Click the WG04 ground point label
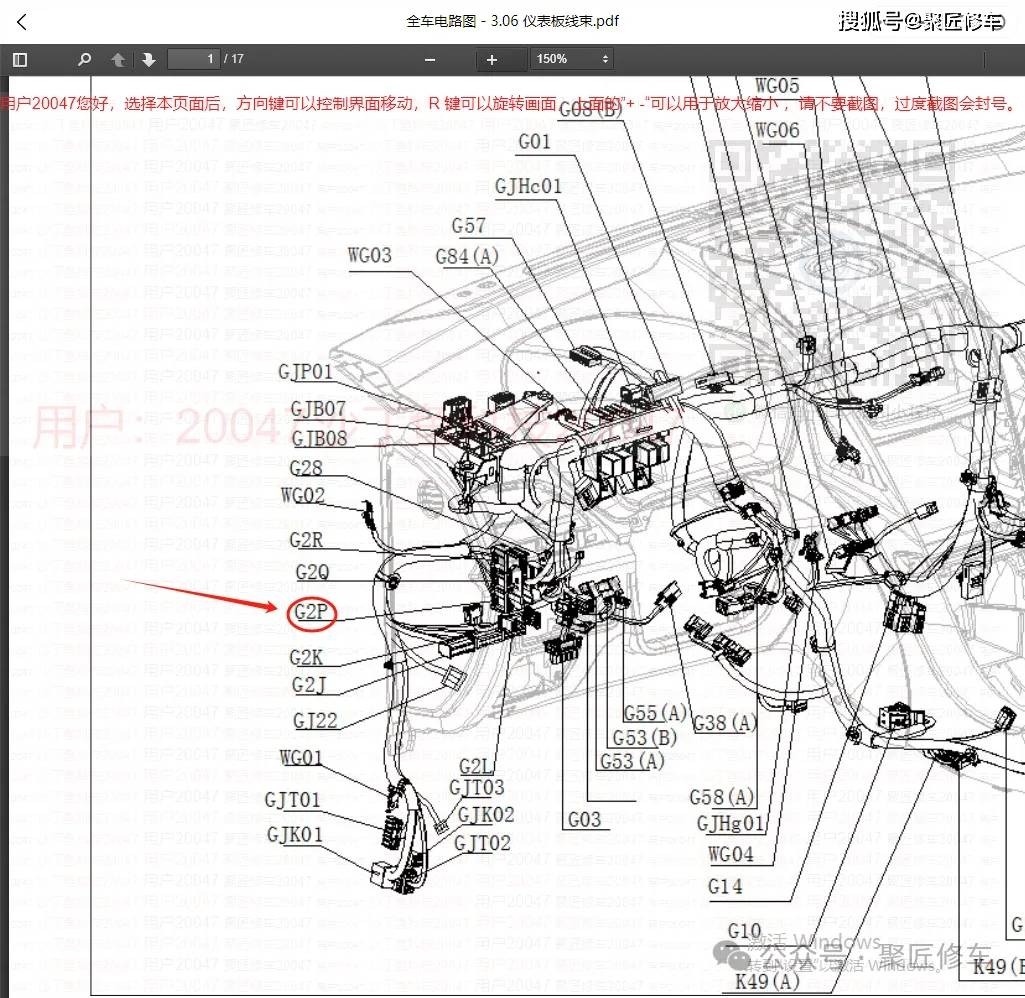Viewport: 1025px width, 998px height. pyautogui.click(x=730, y=855)
